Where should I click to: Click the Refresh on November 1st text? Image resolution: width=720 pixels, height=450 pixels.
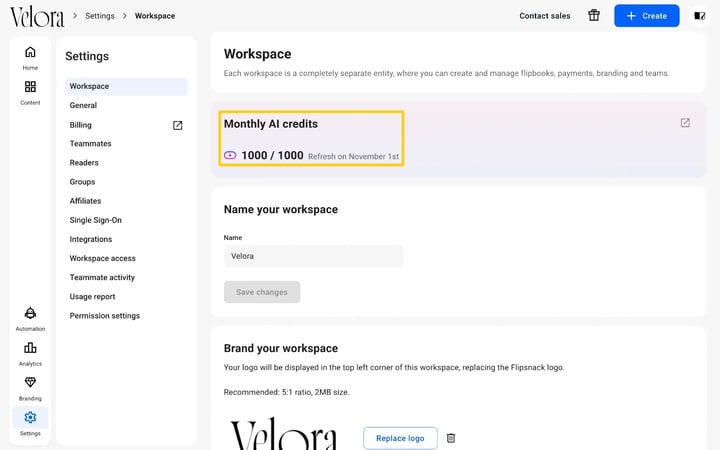pos(353,157)
